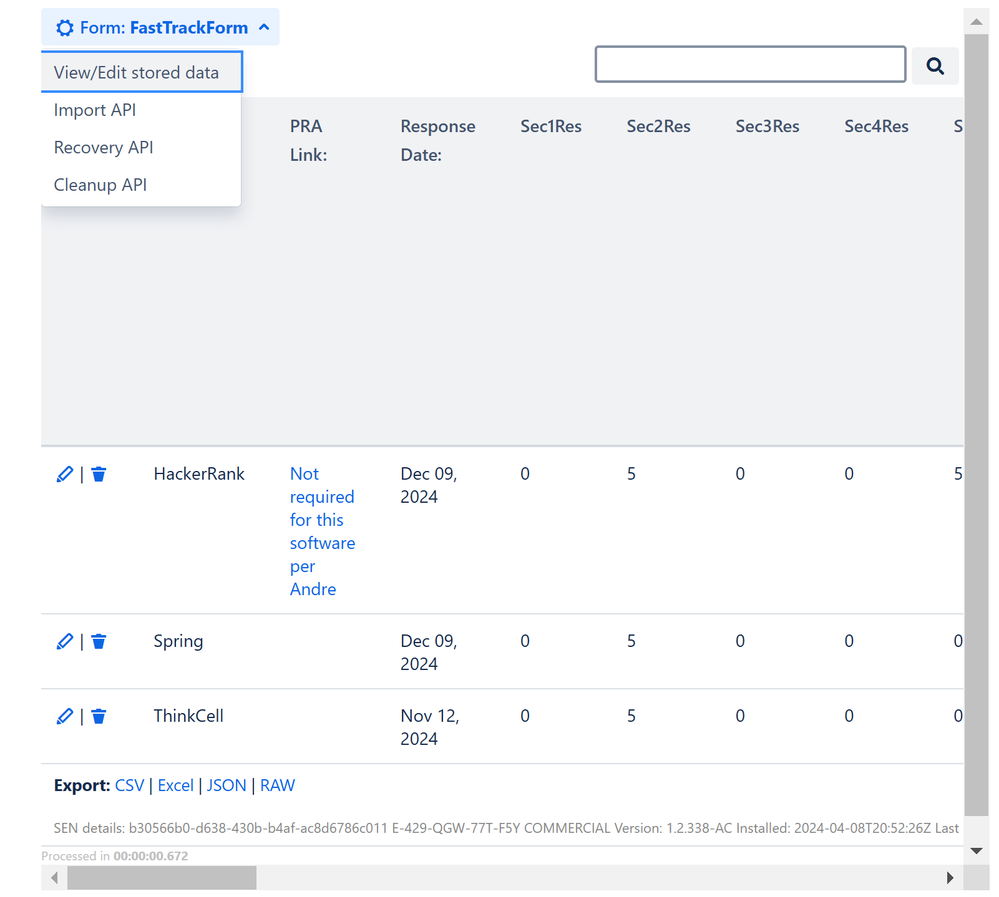Image resolution: width=999 pixels, height=897 pixels.
Task: Click the Processed in 00:00:00.672 text
Action: [x=115, y=856]
